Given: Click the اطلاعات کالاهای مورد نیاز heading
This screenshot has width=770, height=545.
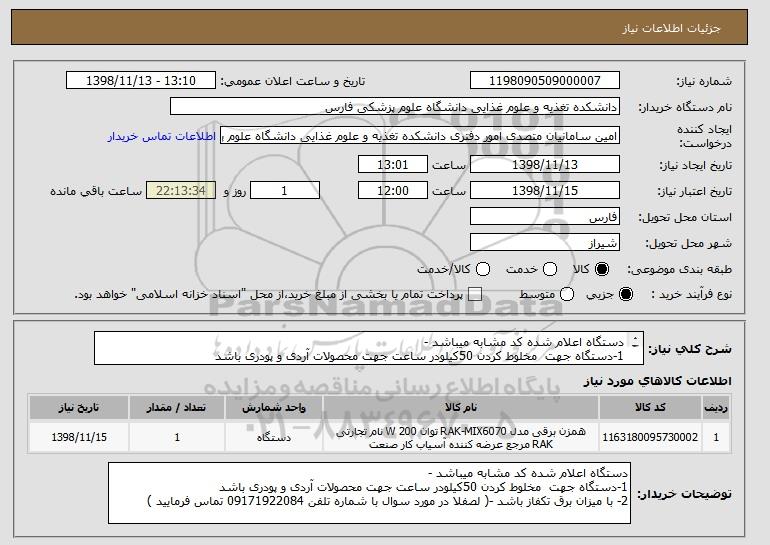Looking at the screenshot, I should (657, 381).
